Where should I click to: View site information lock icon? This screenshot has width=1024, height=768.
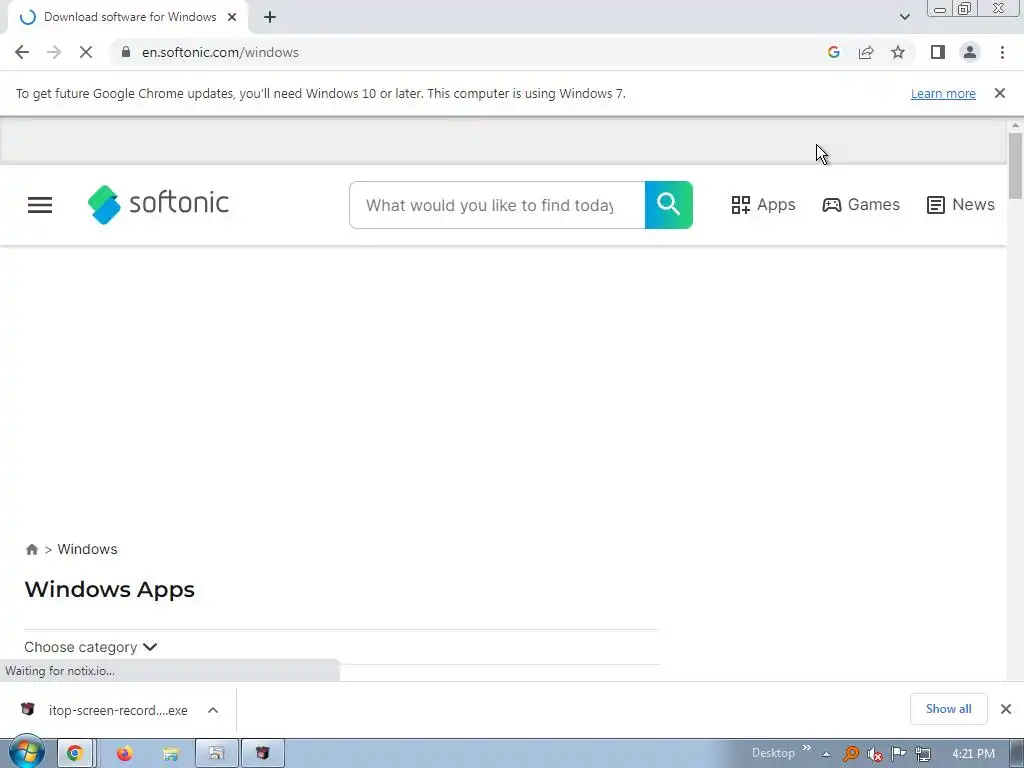pyautogui.click(x=126, y=52)
